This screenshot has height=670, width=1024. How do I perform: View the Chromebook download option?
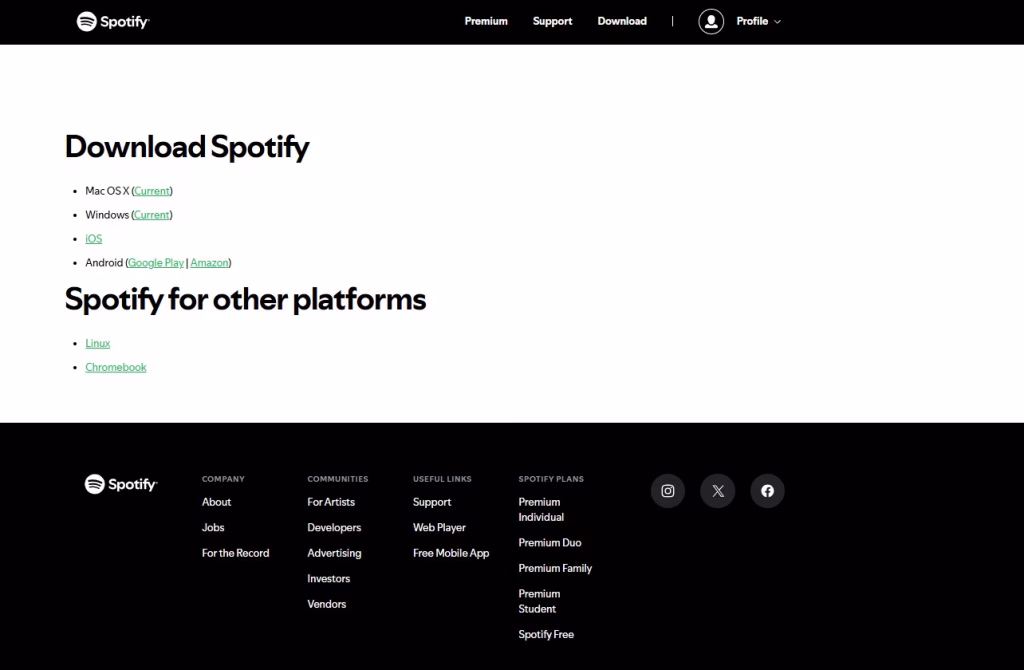coord(115,366)
